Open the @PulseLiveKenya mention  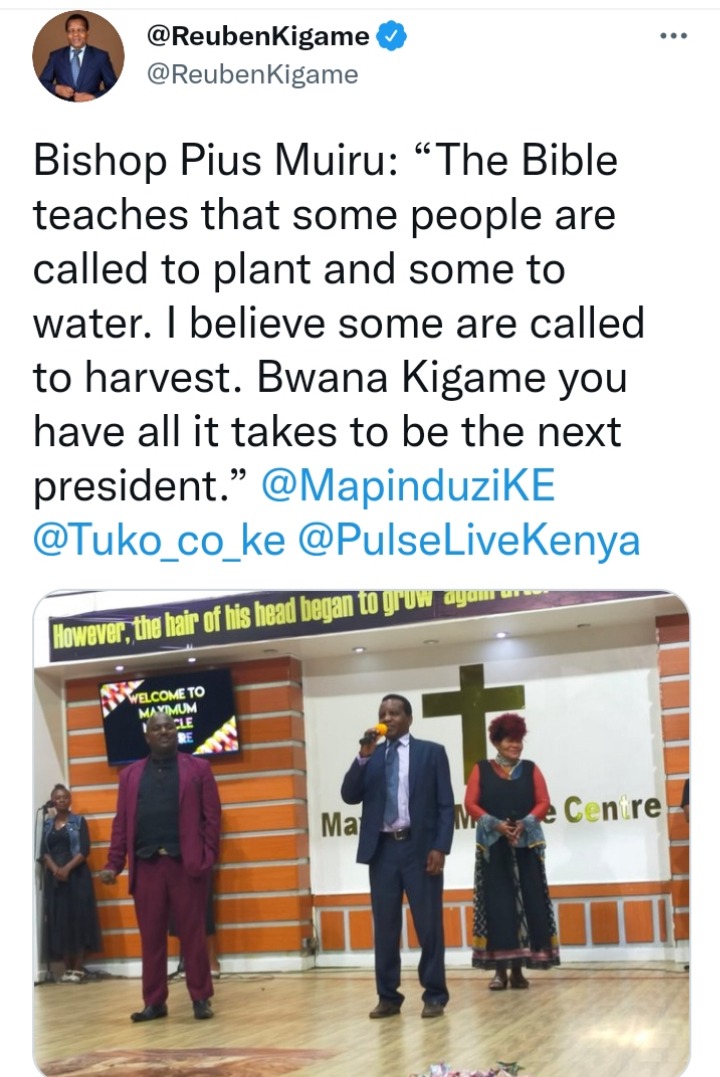click(x=469, y=541)
